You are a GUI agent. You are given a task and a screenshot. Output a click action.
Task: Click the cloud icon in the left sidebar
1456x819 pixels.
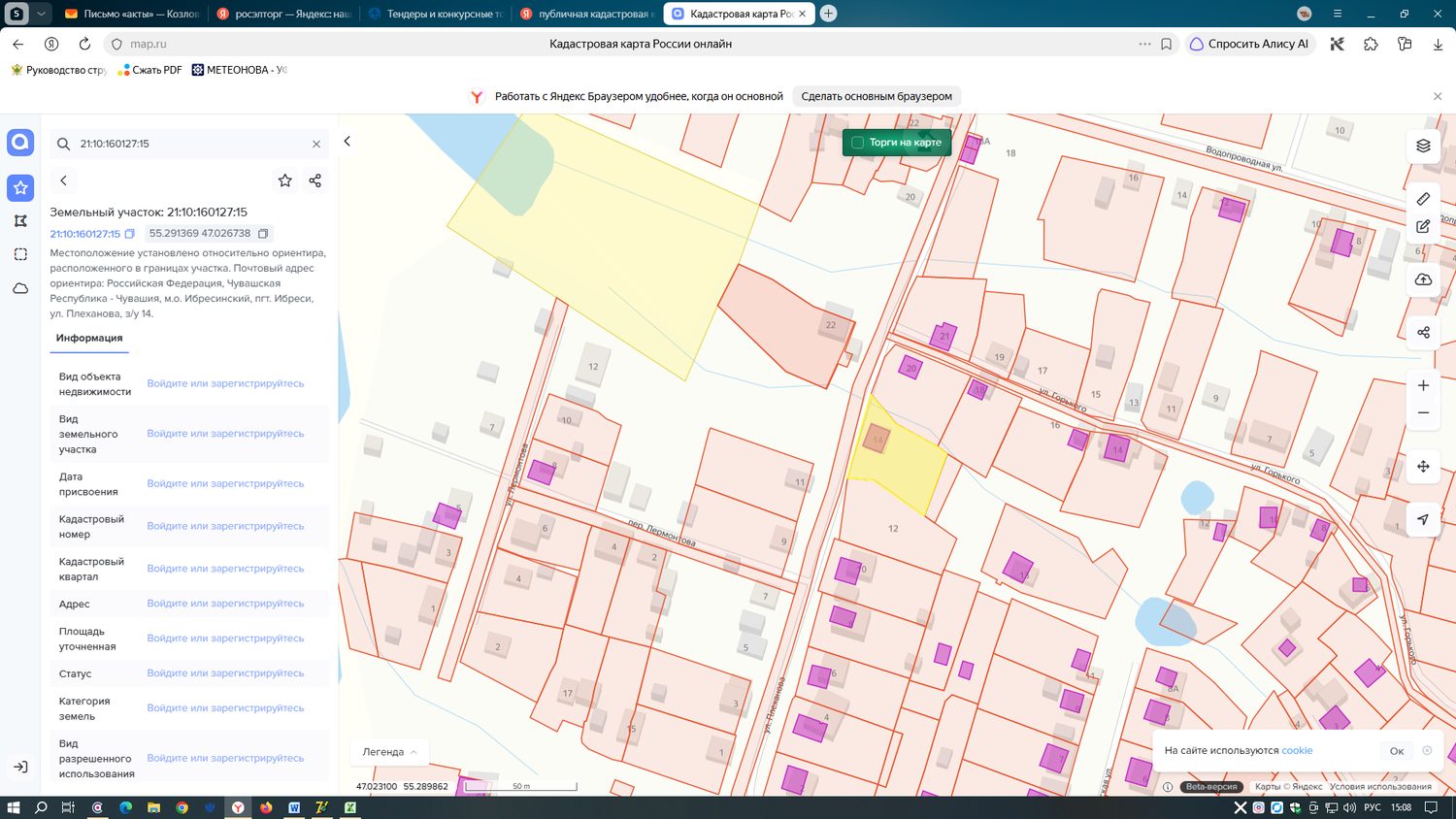click(x=20, y=288)
